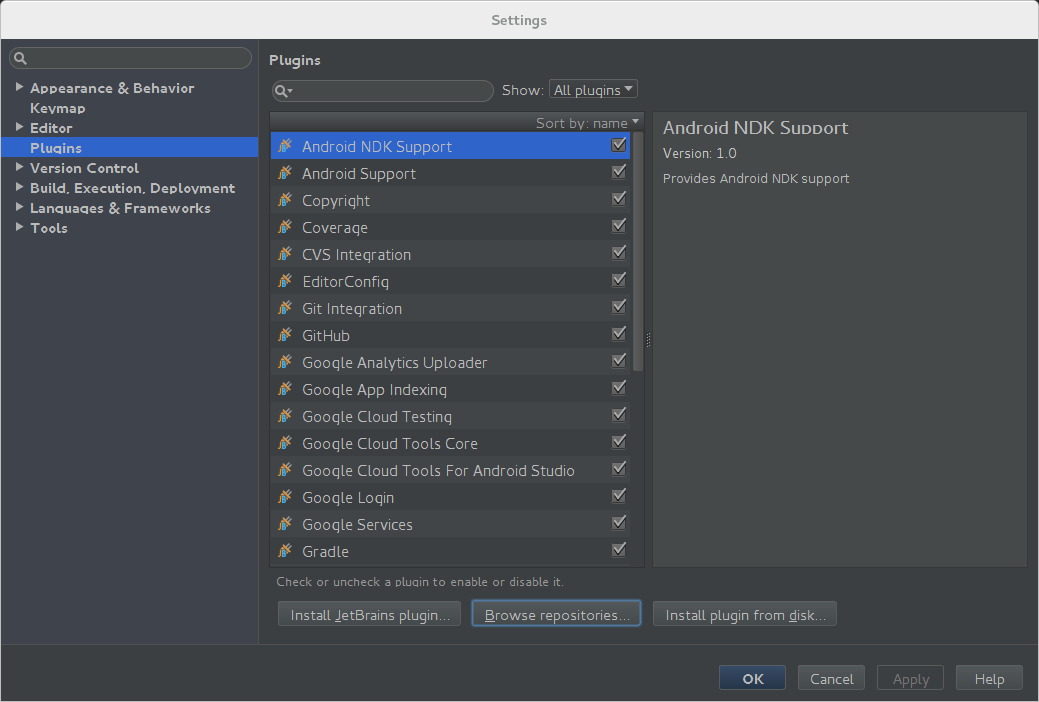Click the CVS Integration plugin icon

(285, 254)
